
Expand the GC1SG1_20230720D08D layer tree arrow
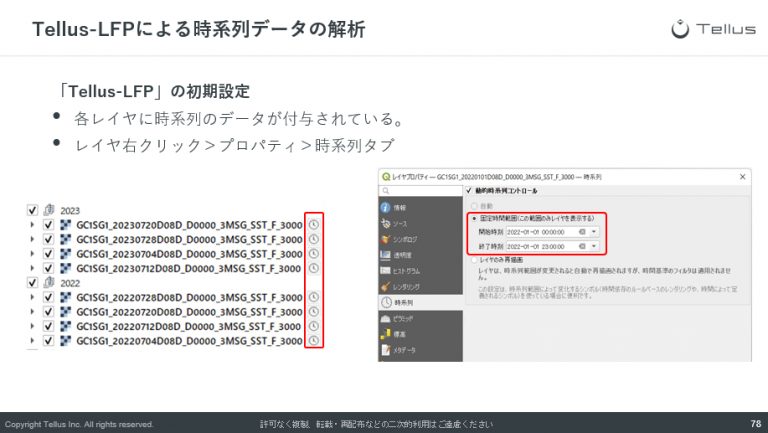point(32,225)
